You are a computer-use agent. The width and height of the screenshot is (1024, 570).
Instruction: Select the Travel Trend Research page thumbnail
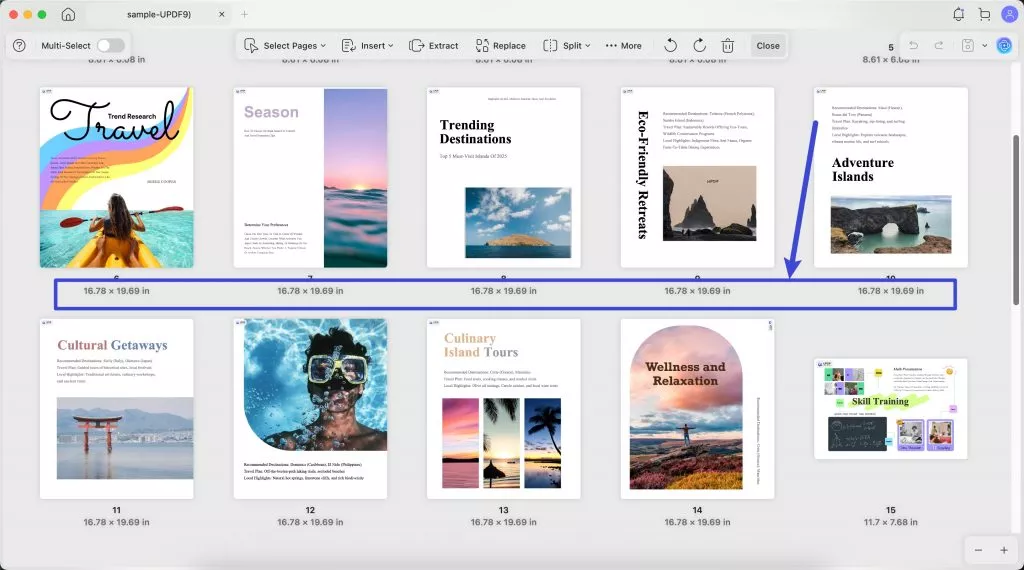point(117,178)
